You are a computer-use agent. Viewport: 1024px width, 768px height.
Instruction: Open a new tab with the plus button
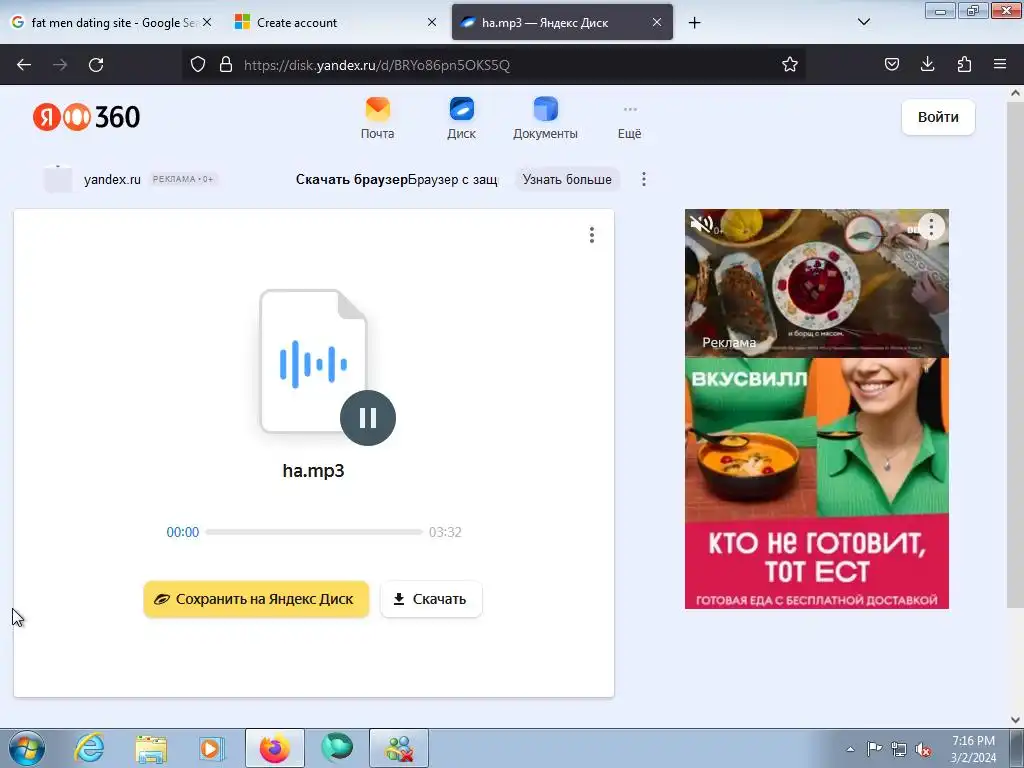[x=694, y=23]
